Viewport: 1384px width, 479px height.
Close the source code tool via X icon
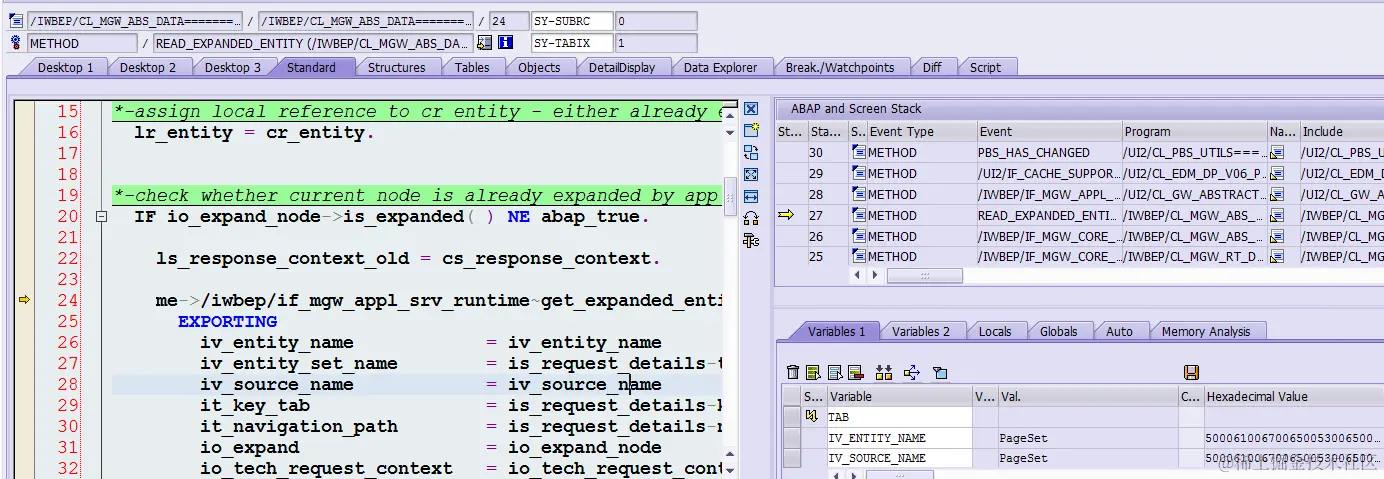click(751, 109)
